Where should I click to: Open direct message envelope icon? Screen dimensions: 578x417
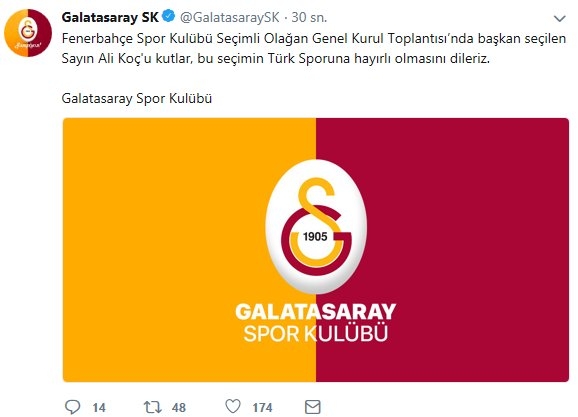[313, 407]
